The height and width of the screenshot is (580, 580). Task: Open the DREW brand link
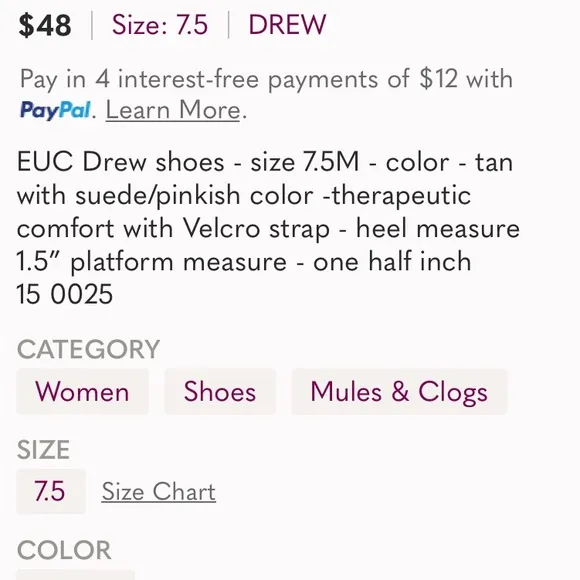[x=287, y=25]
